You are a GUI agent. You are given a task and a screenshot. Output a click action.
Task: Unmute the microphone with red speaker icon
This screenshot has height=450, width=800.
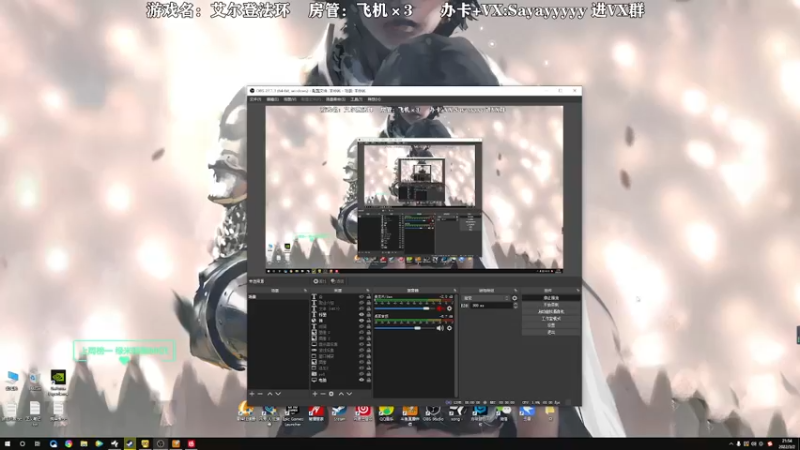[x=440, y=309]
